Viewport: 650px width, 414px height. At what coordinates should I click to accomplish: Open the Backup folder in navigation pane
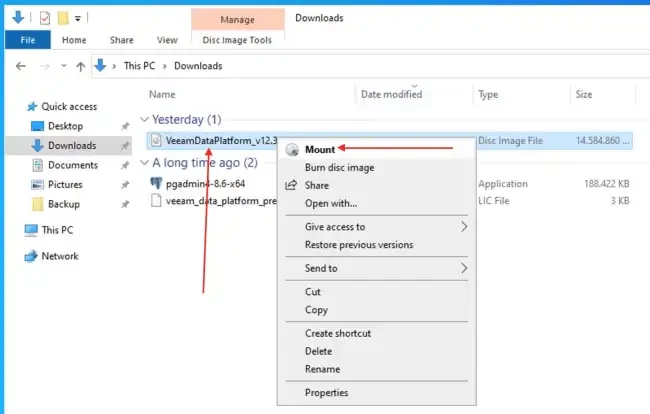click(x=64, y=204)
